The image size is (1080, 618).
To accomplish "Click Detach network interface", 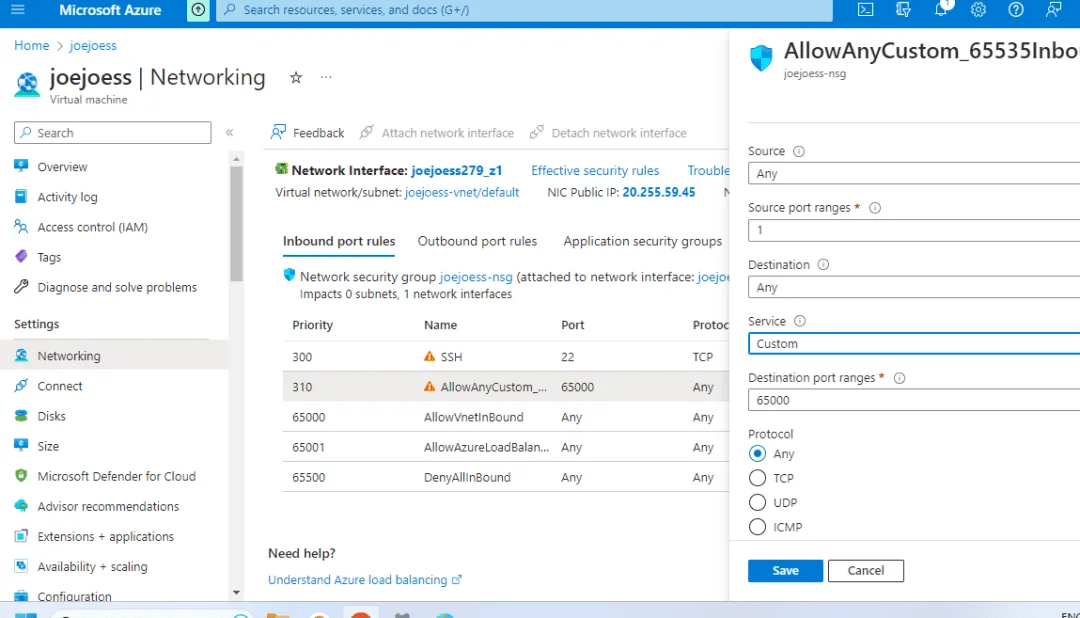I will tap(608, 133).
